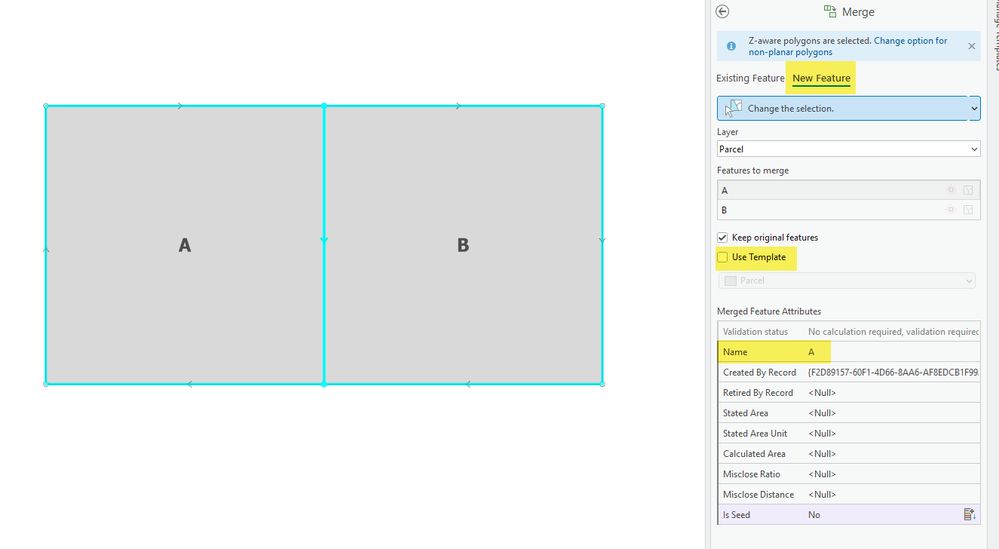Click the bottom middle vertex shared by both parcels
Viewport: 999px width, 549px height.
coord(324,384)
